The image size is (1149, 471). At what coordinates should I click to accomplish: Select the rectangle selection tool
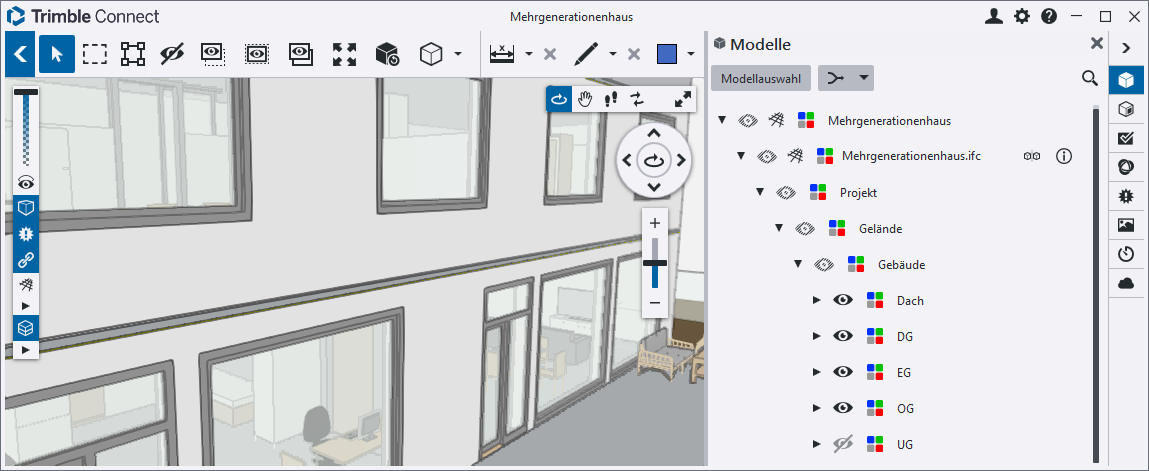95,54
